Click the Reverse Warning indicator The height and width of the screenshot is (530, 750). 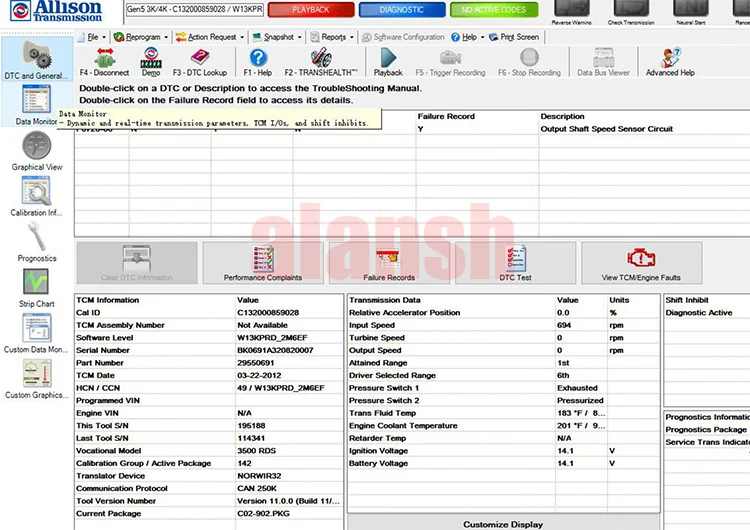point(572,12)
